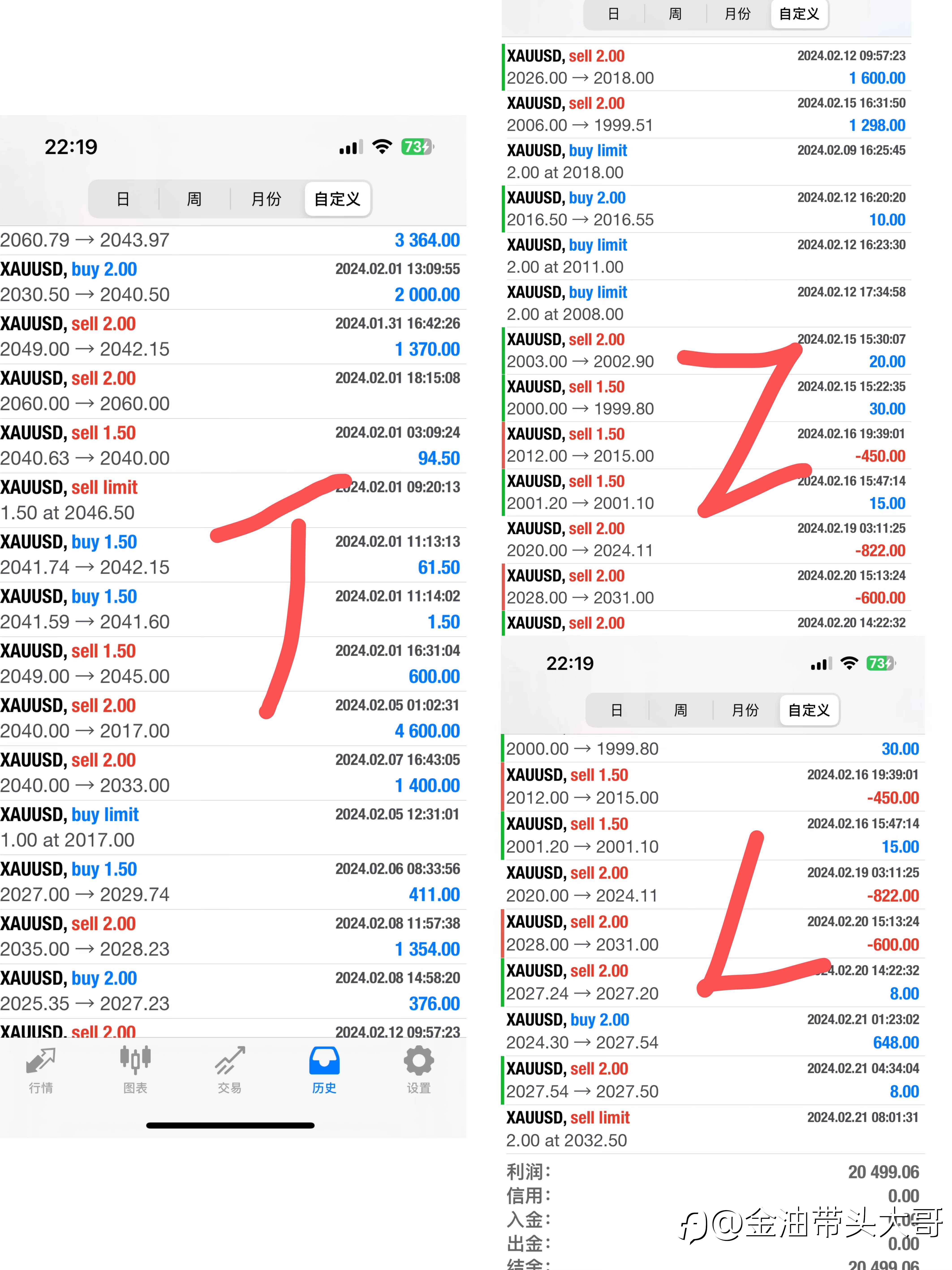This screenshot has height=1270, width=952.
Task: Select the 周 tab in left screenshot
Action: (194, 199)
